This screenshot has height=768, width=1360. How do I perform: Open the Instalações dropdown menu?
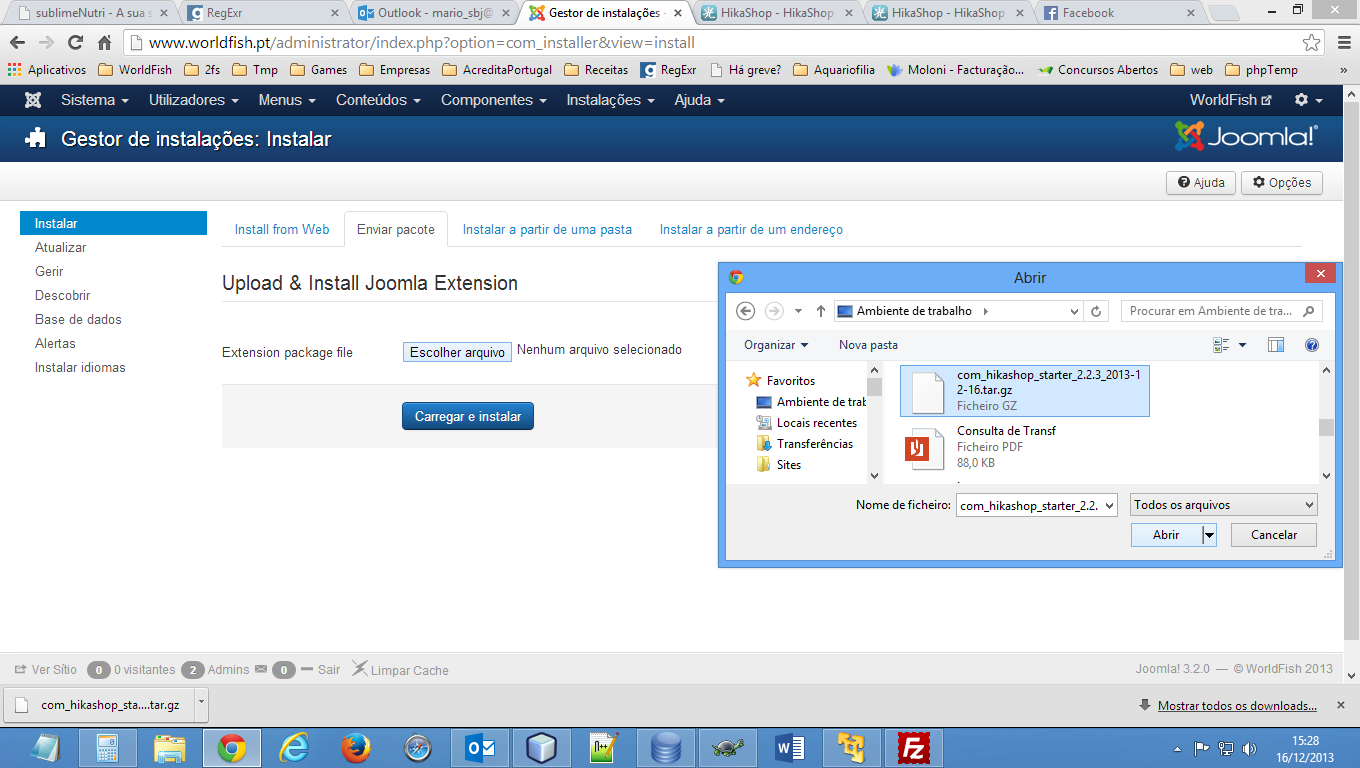pos(611,100)
